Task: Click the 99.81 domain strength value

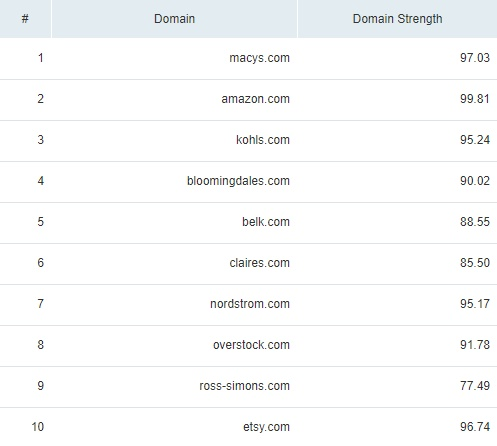Action: (x=475, y=99)
